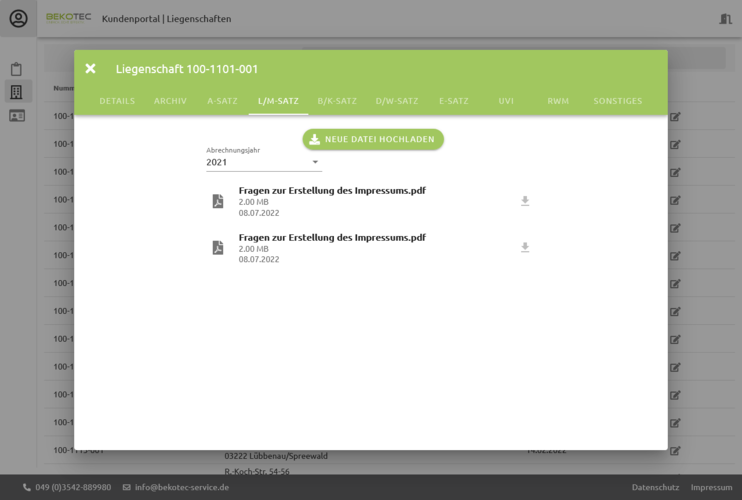Viewport: 742px width, 500px height.
Task: Go to the SONSTIGES tab
Action: click(617, 101)
